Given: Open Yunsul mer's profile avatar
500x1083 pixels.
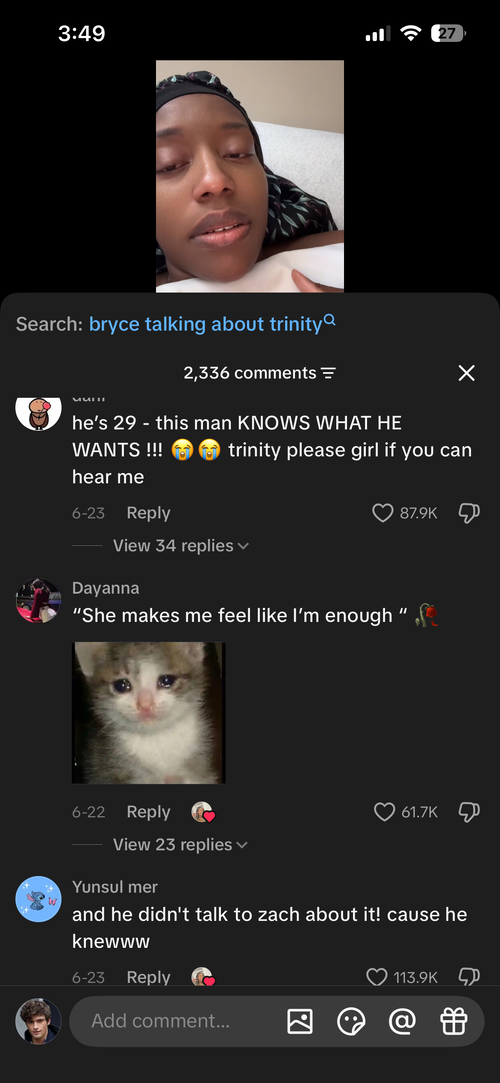Looking at the screenshot, I should click(39, 899).
